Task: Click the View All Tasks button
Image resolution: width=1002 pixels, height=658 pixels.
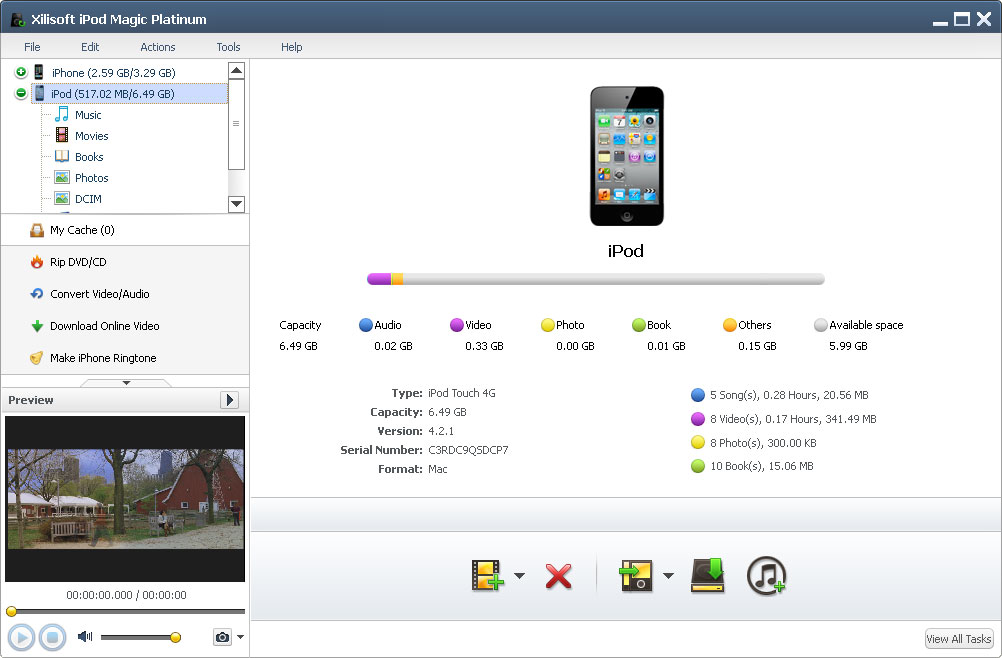Action: coord(958,639)
